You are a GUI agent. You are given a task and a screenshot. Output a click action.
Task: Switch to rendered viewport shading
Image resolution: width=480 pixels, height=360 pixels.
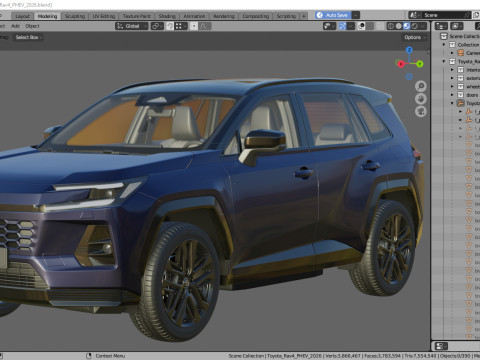coord(415,26)
